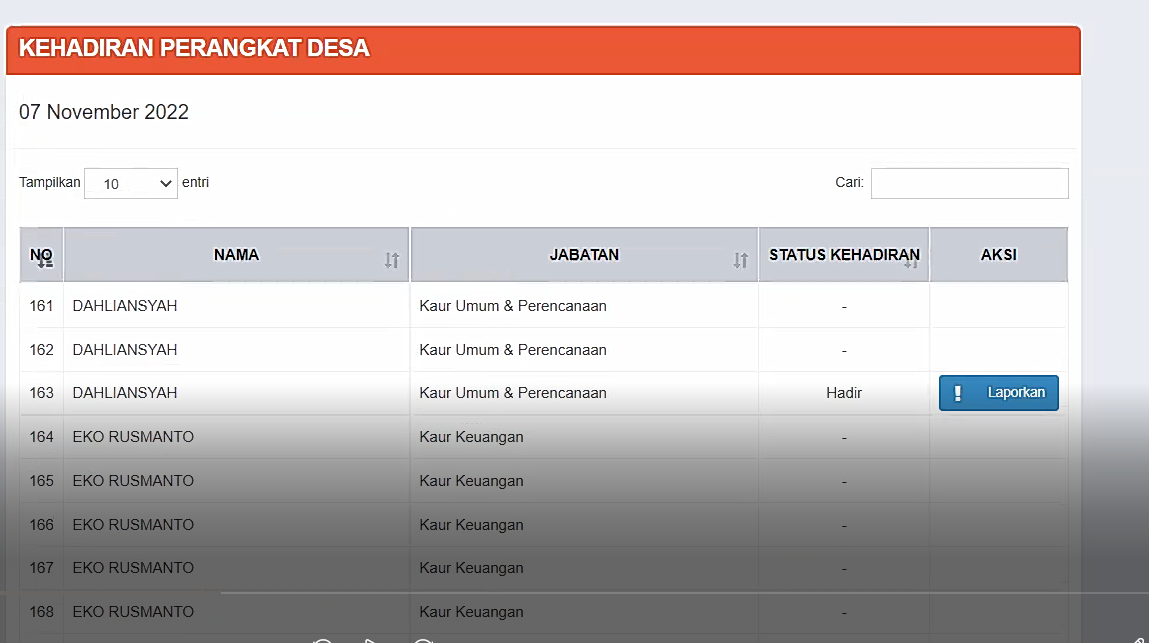Click the NO column header
This screenshot has width=1149, height=643.
click(42, 250)
